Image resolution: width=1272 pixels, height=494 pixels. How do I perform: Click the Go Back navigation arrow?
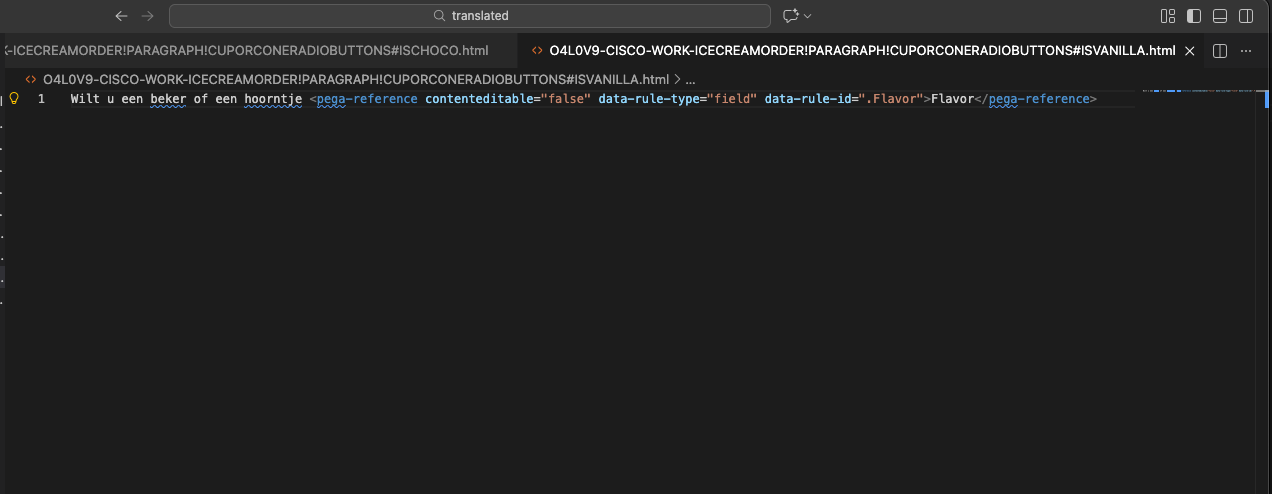click(x=121, y=16)
